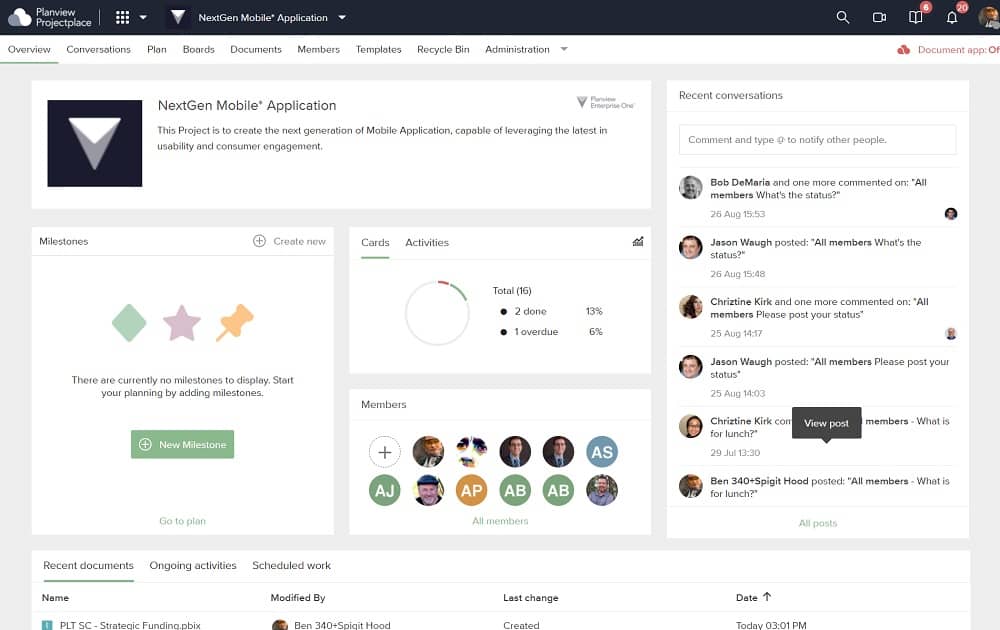
Task: Switch to Activities tab in widget
Action: coord(427,242)
